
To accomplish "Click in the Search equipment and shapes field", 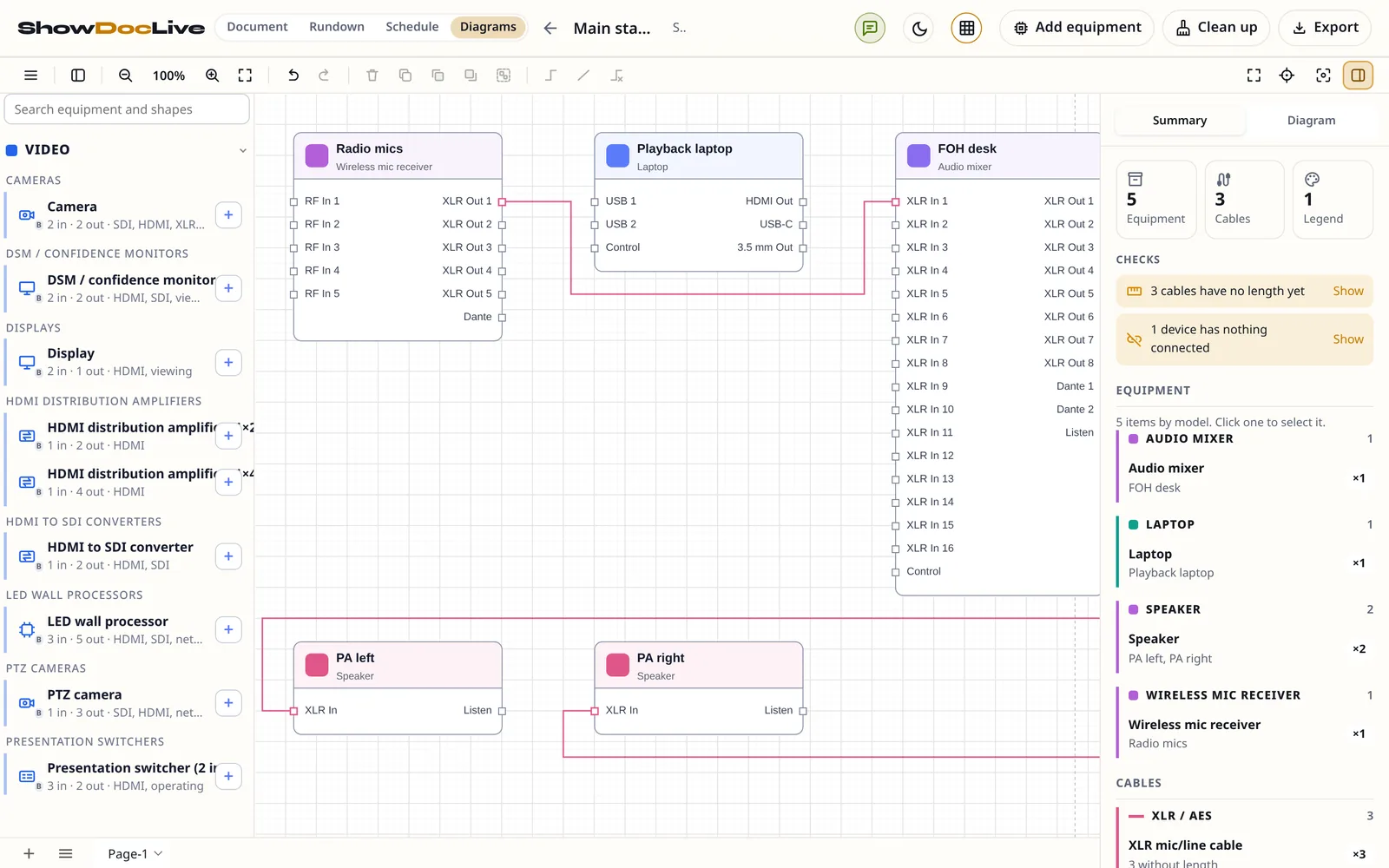I will 127,109.
